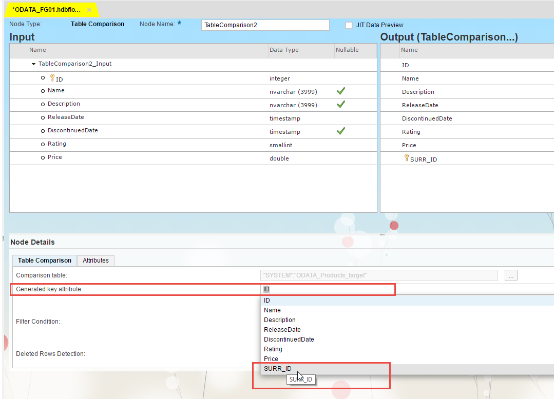Click key icon next to output SURR_ID
The height and width of the screenshot is (399, 554).
(406, 158)
